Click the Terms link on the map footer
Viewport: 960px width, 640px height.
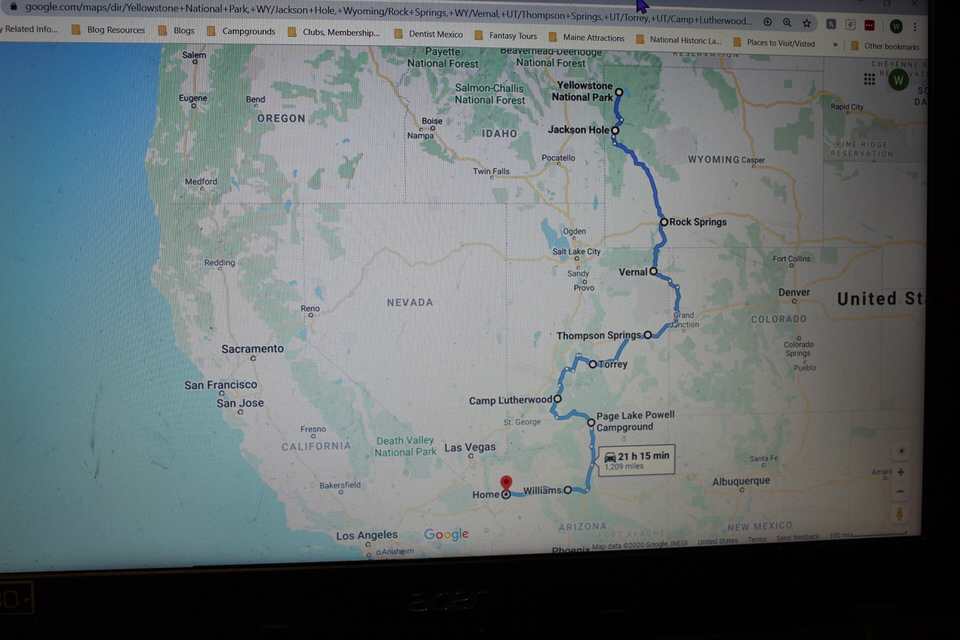click(757, 540)
